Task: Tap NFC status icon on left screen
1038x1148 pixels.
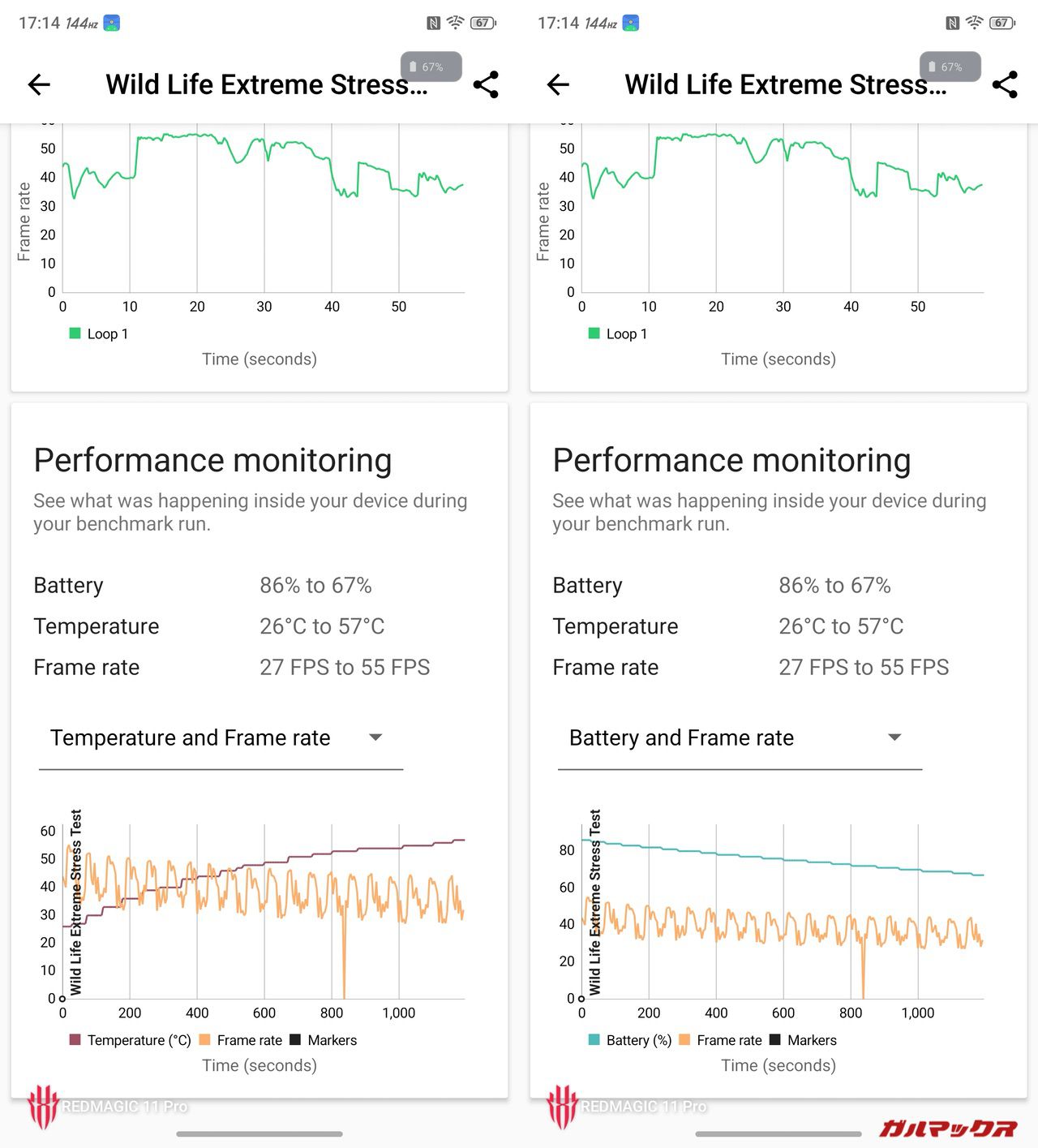Action: click(434, 24)
